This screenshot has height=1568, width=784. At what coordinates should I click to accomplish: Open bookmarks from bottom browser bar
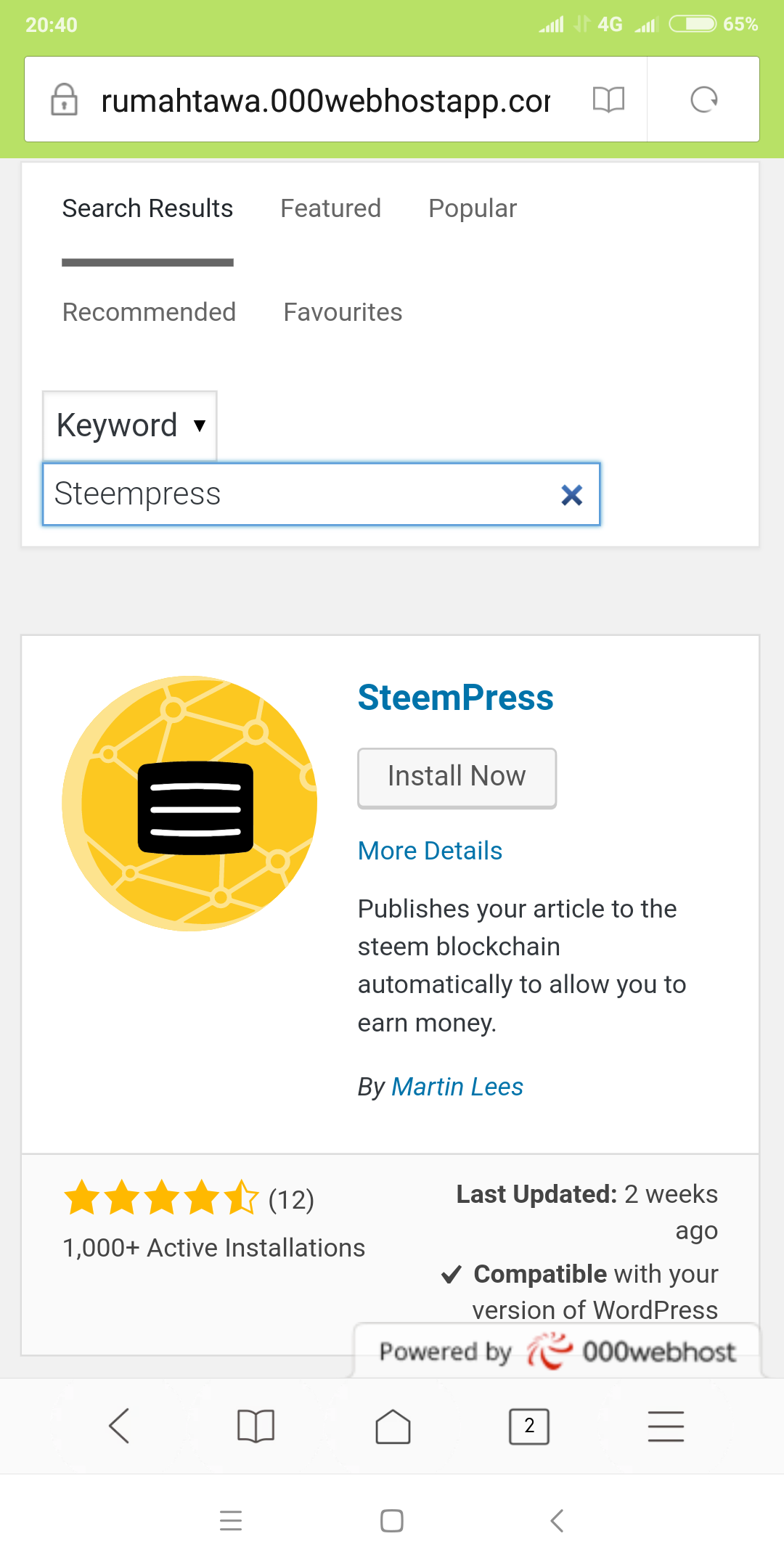tap(256, 1426)
